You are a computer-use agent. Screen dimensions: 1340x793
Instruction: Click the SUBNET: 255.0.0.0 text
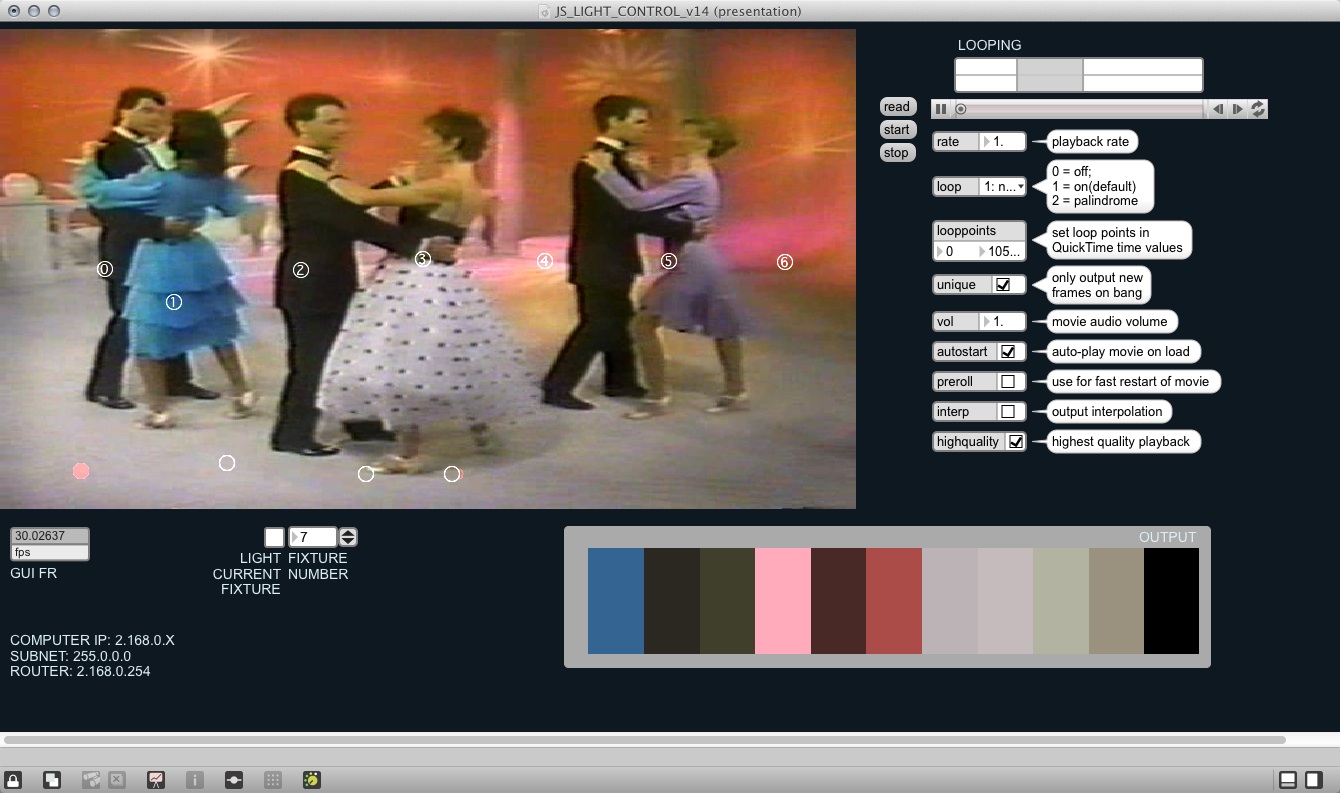[x=70, y=656]
